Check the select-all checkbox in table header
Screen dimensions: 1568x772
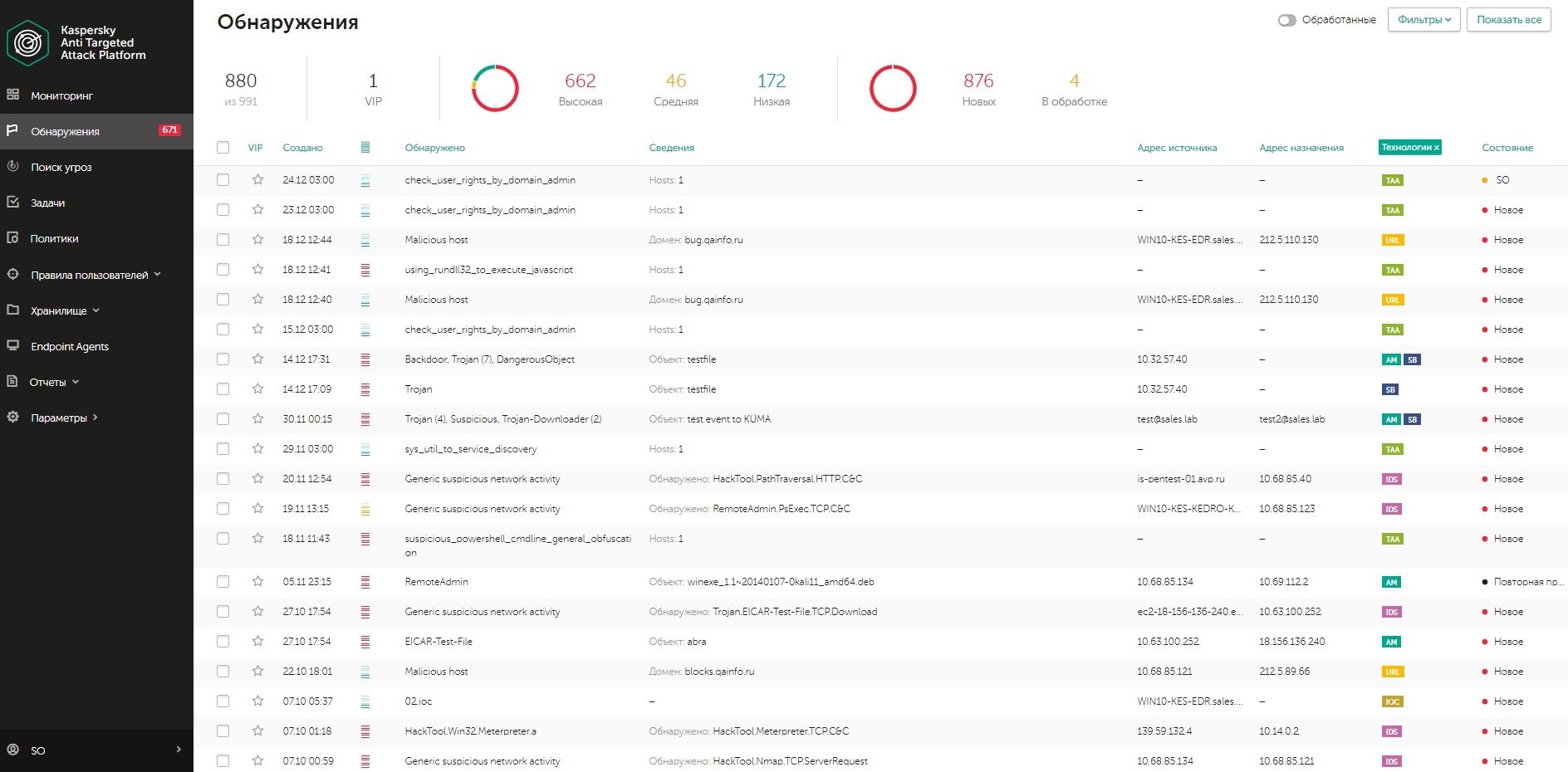pos(223,148)
